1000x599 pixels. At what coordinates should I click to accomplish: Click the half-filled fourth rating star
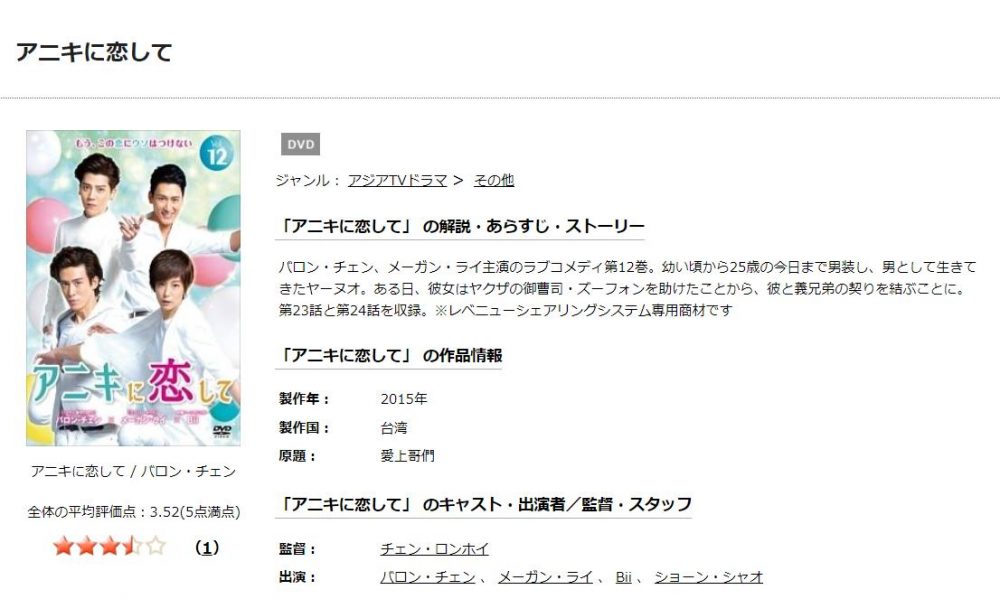tap(133, 546)
